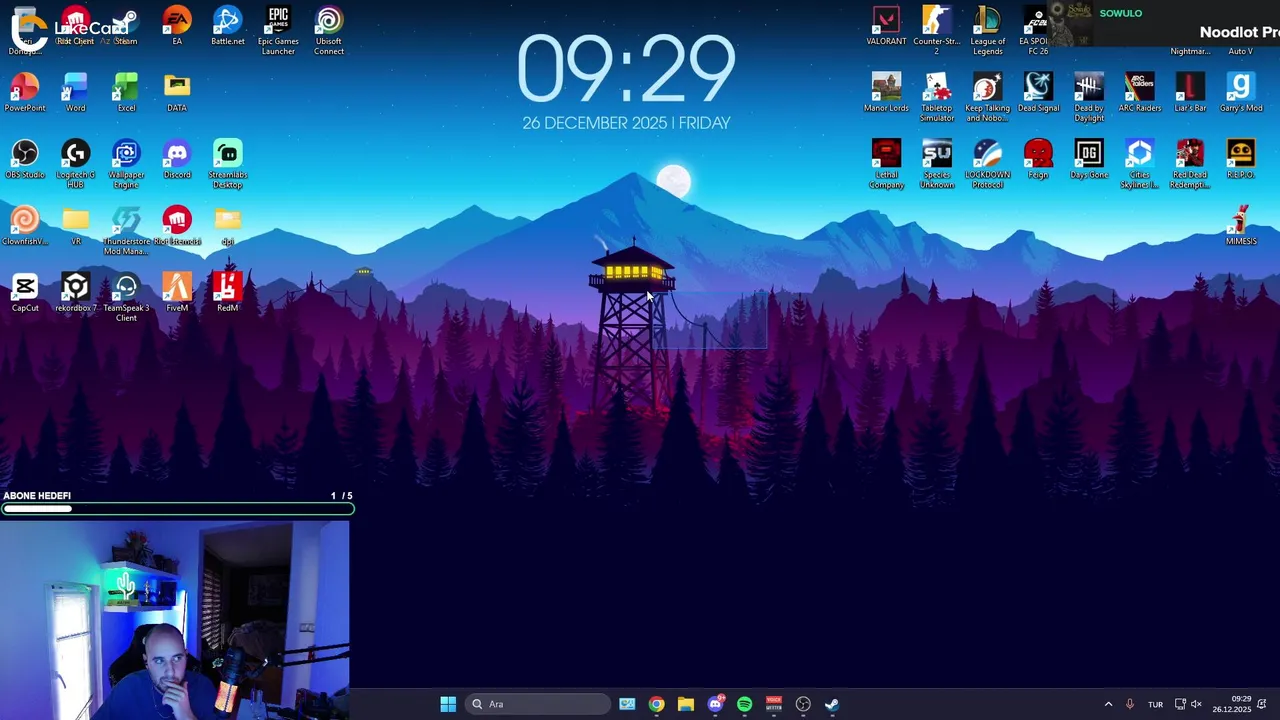Open the widgets picture icon in taskbar
1280x720 pixels.
pyautogui.click(x=627, y=704)
